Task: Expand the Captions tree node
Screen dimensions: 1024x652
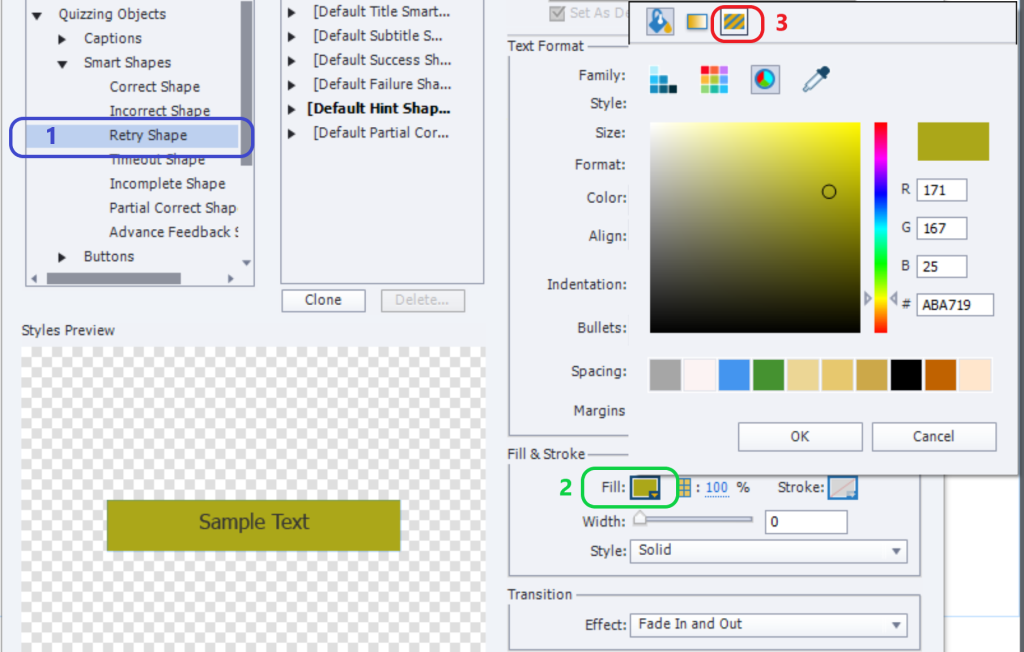Action: (x=63, y=39)
